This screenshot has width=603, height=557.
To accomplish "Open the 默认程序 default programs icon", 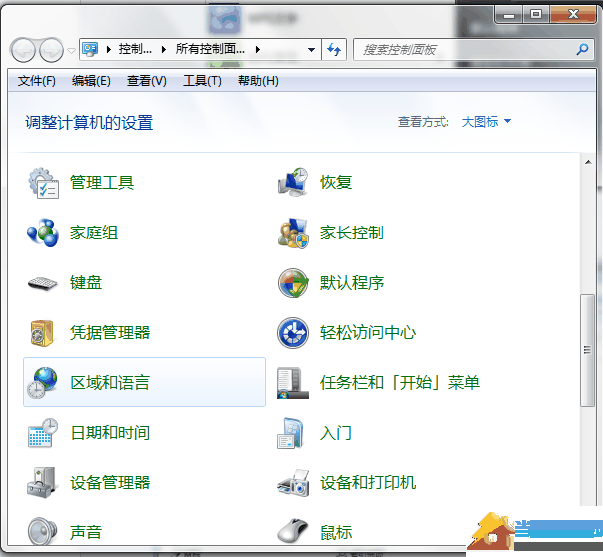I will pos(293,283).
